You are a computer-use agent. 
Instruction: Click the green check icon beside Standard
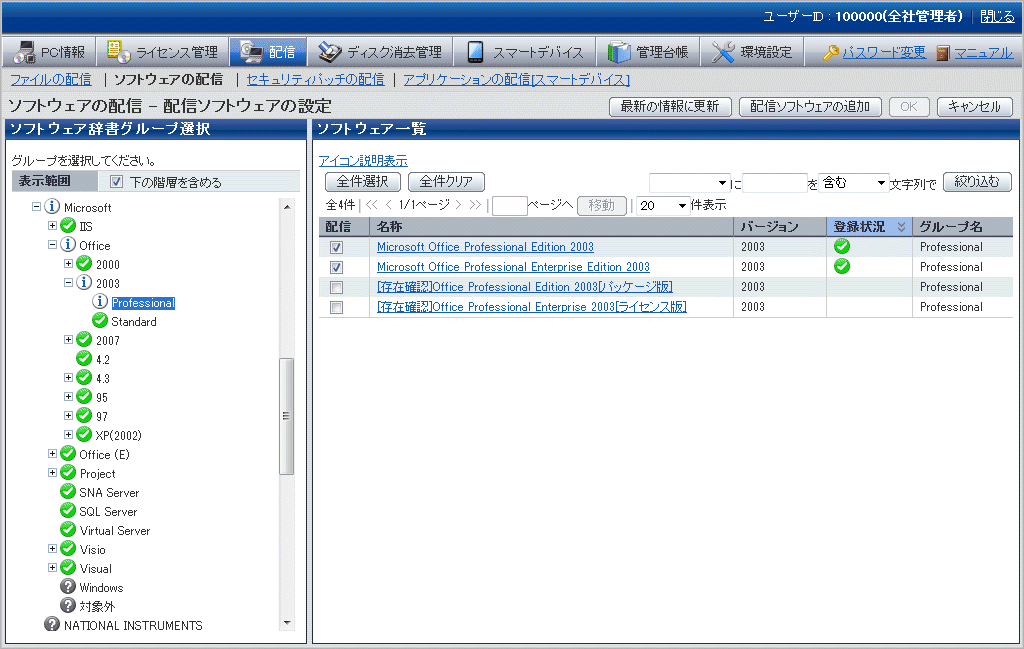[x=100, y=321]
